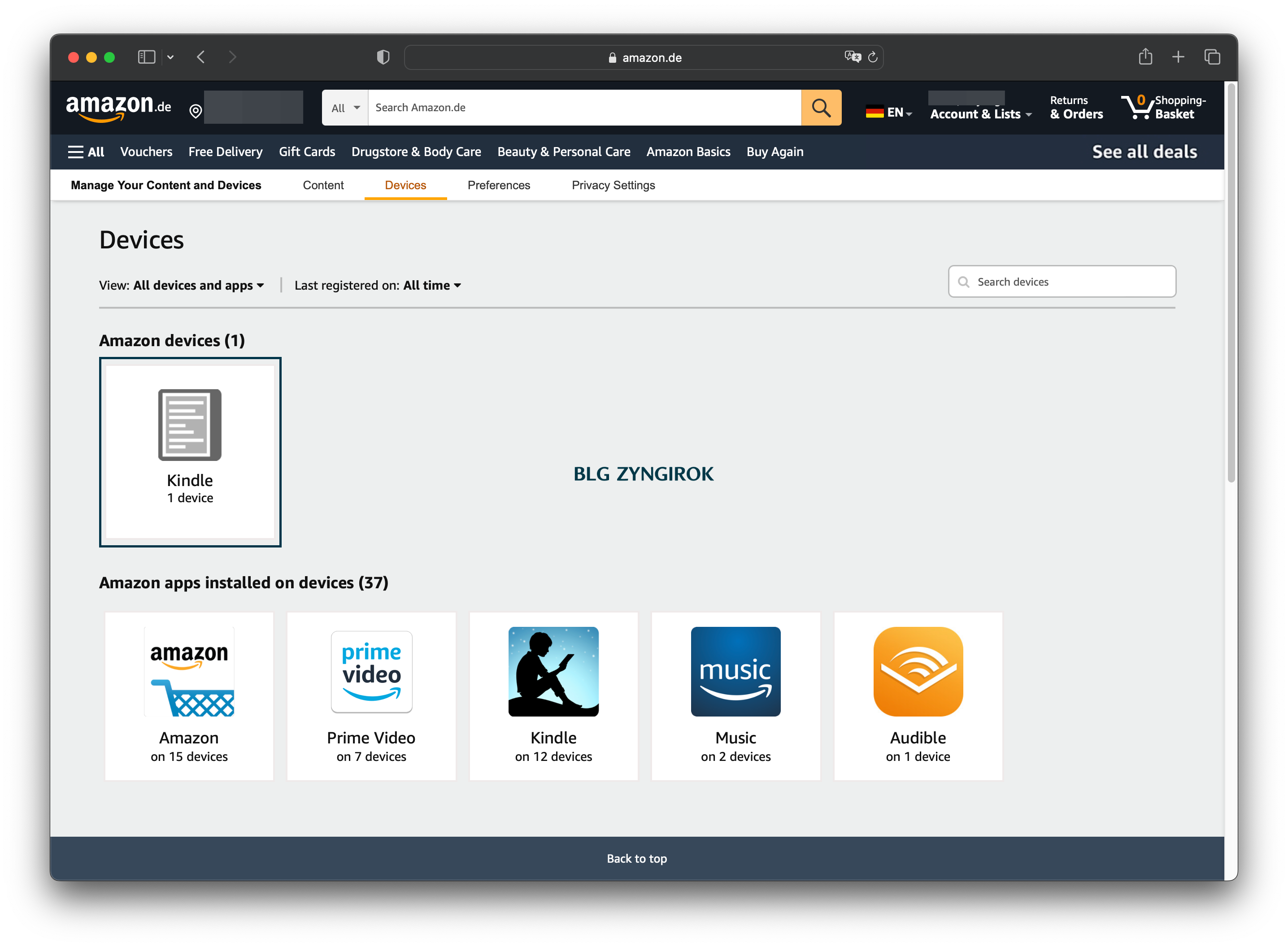Toggle the Safari sidebar button
Screen dimensions: 1288x947
(147, 57)
